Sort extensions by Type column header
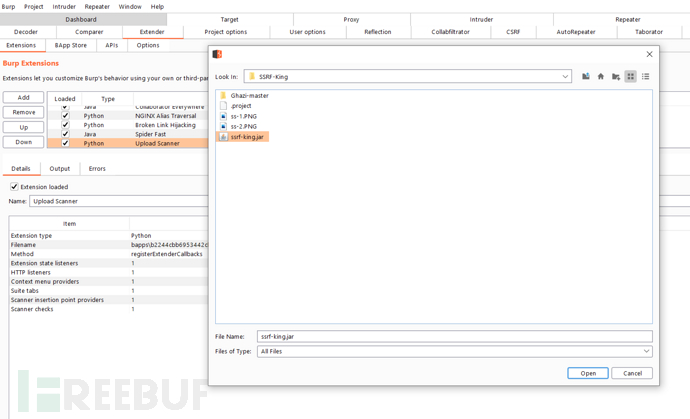This screenshot has width=690, height=419. point(108,99)
